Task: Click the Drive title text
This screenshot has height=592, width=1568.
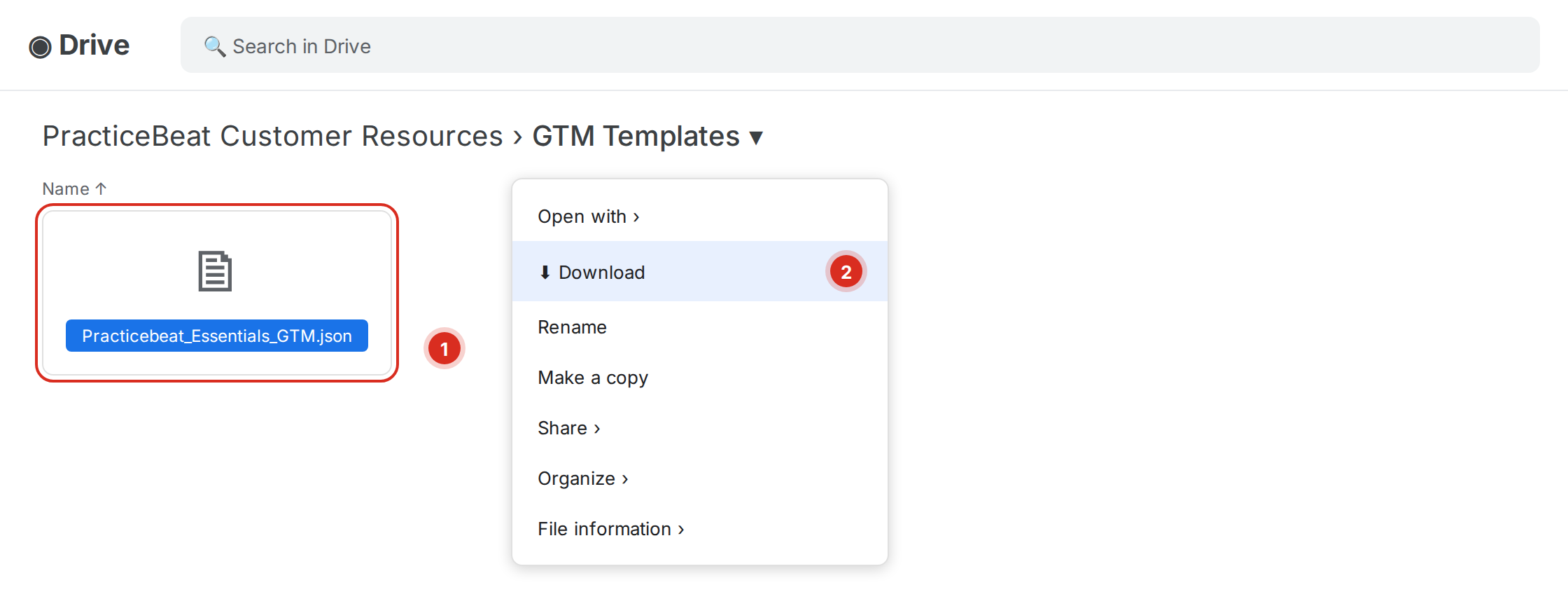Action: (x=94, y=46)
